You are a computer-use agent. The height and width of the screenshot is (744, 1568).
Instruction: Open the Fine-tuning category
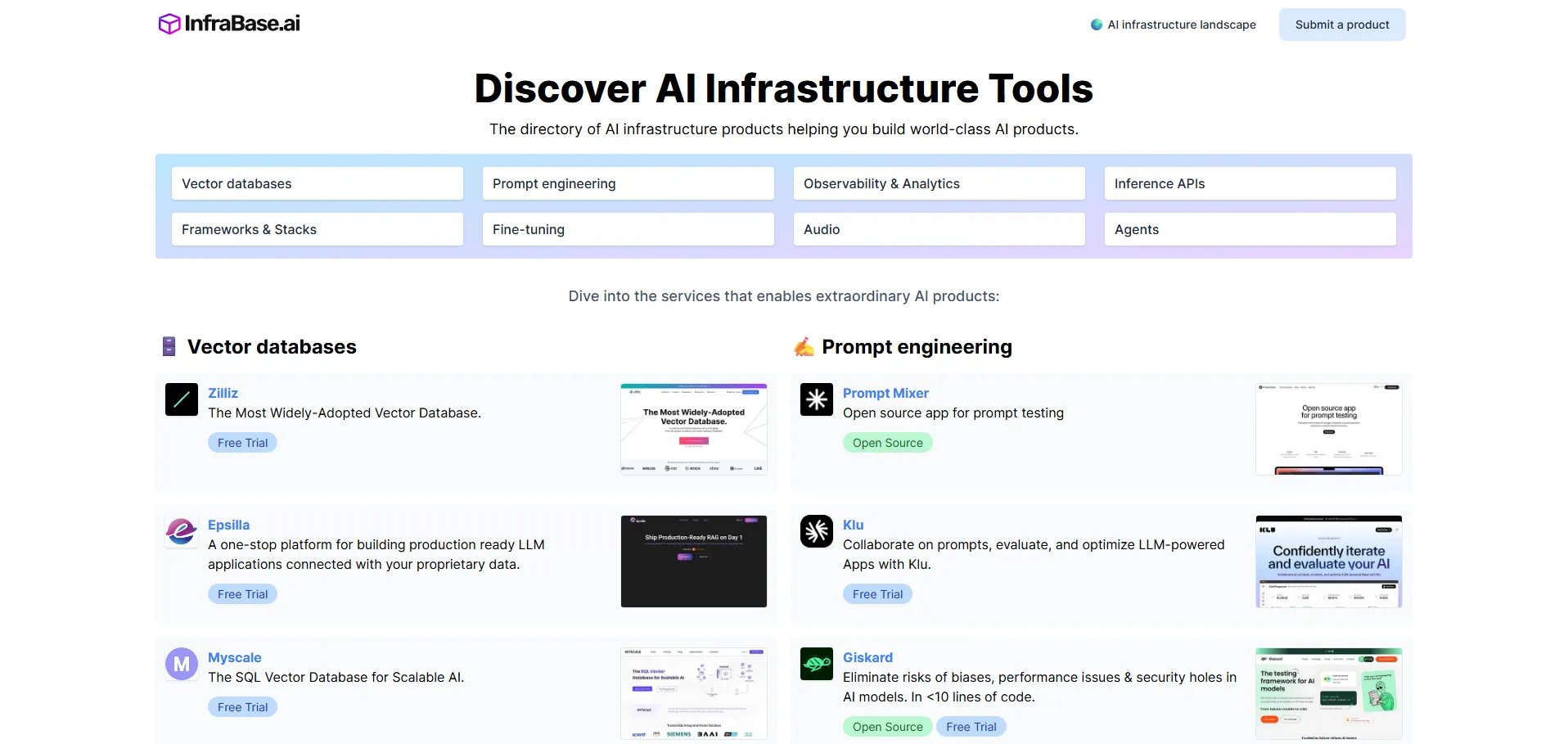click(x=628, y=229)
